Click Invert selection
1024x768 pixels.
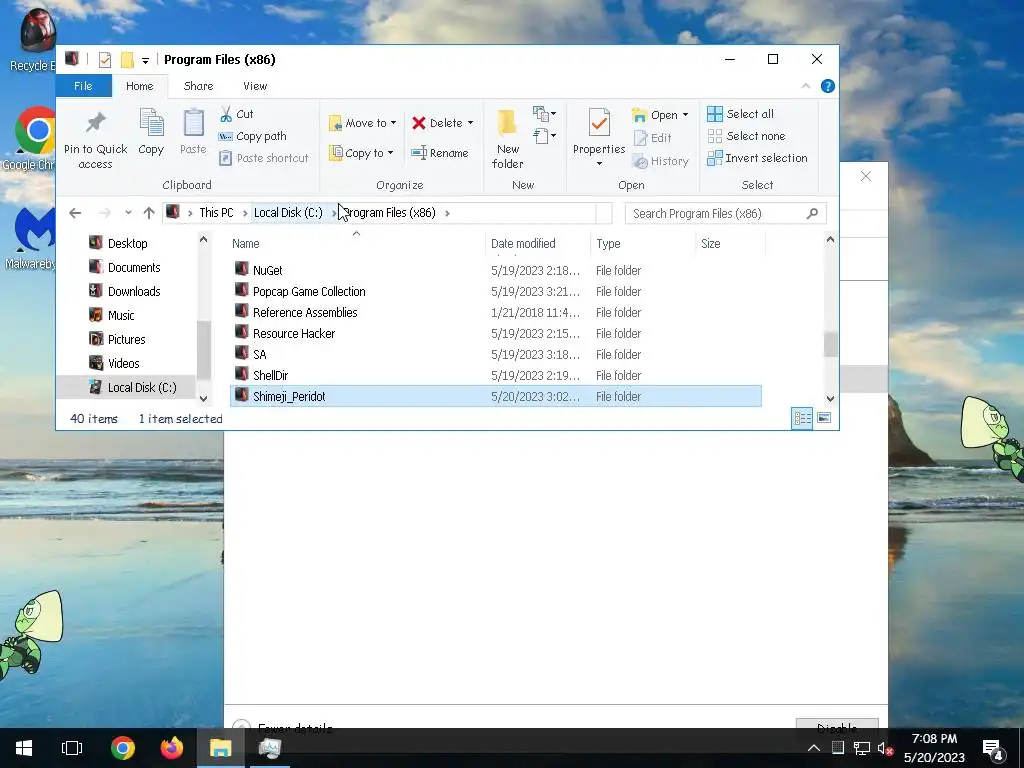click(x=758, y=158)
